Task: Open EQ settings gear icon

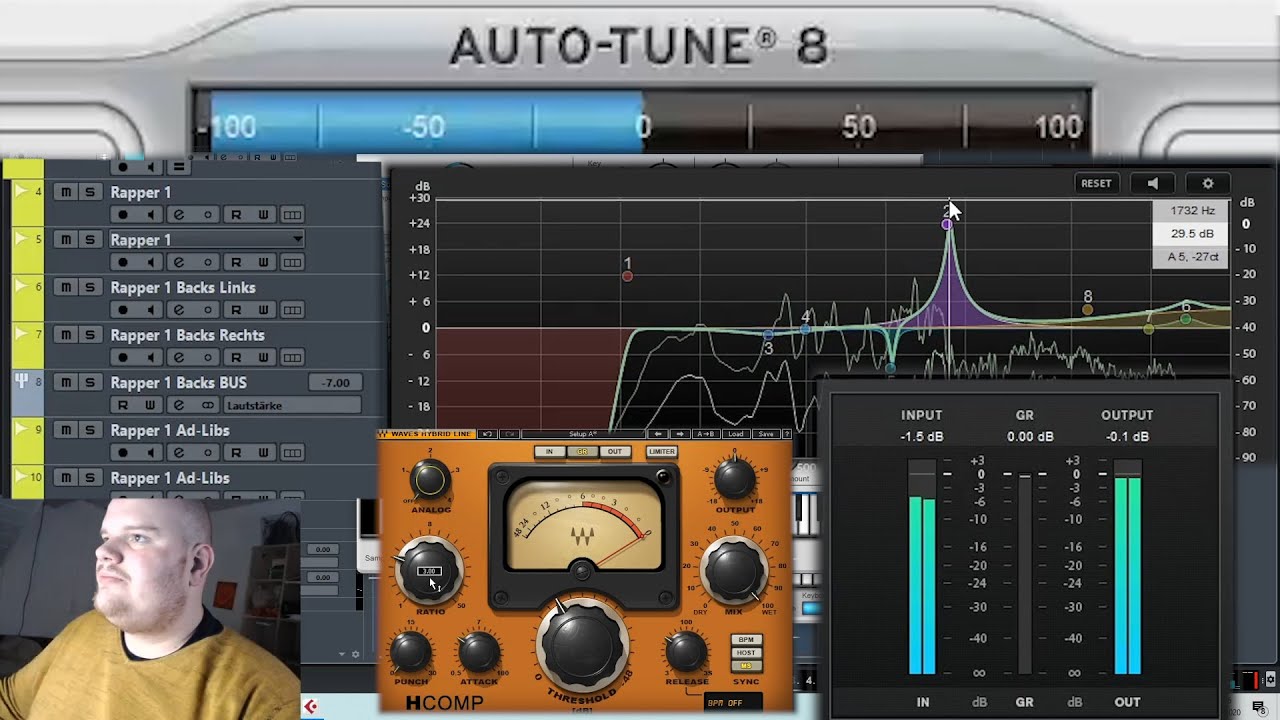Action: click(1208, 184)
